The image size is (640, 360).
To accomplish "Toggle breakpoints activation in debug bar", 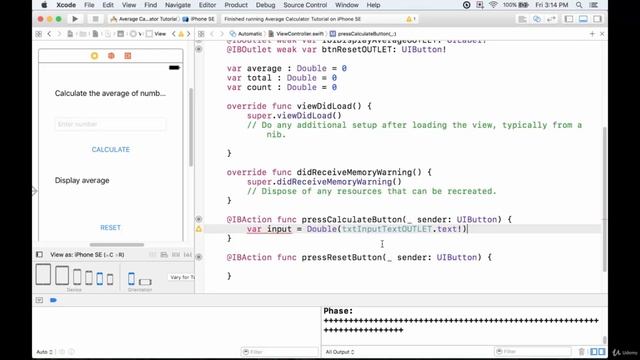I will pyautogui.click(x=53, y=300).
